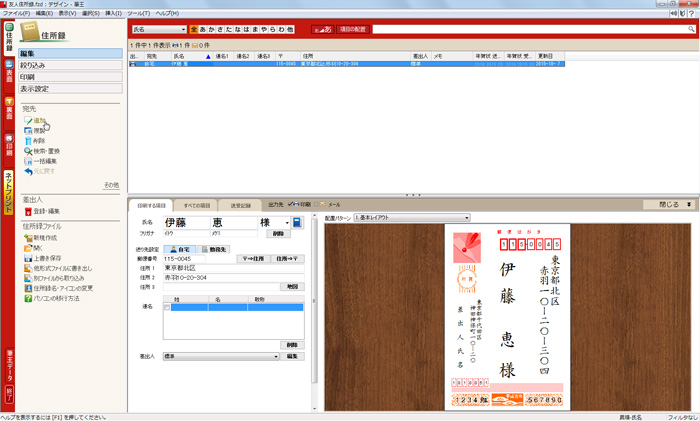Screen dimensions: 700x421
Task: Check the first row checkbox in 連名 table
Action: (167, 307)
